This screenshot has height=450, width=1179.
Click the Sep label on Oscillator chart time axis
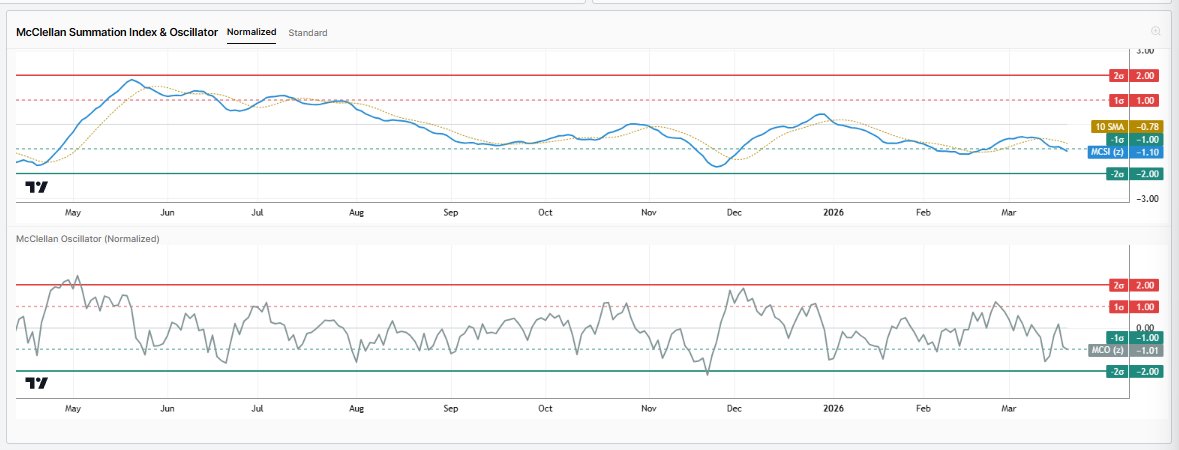pyautogui.click(x=450, y=409)
